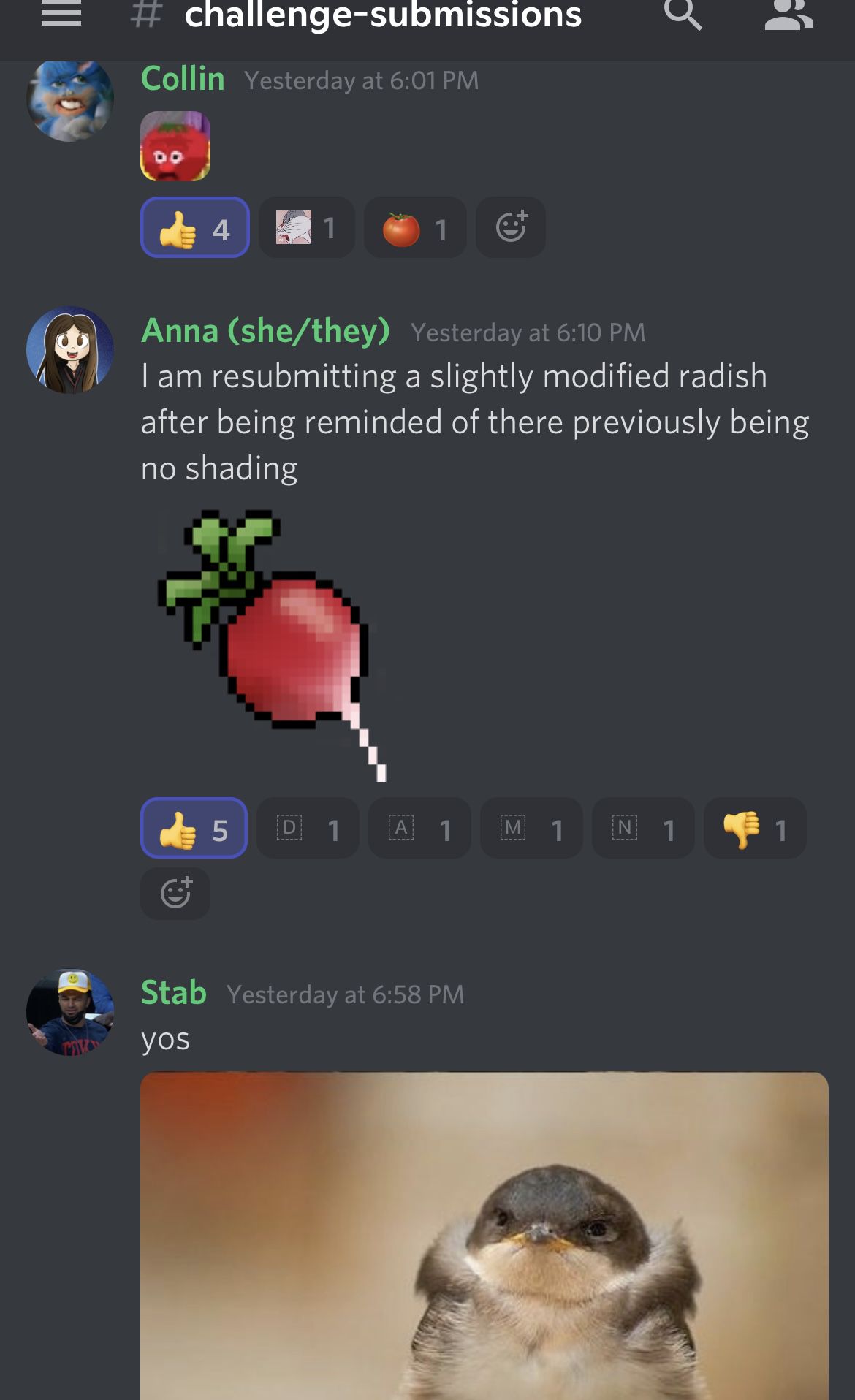The width and height of the screenshot is (855, 1400).
Task: Toggle thumbs-up reaction with count 4
Action: [x=195, y=227]
